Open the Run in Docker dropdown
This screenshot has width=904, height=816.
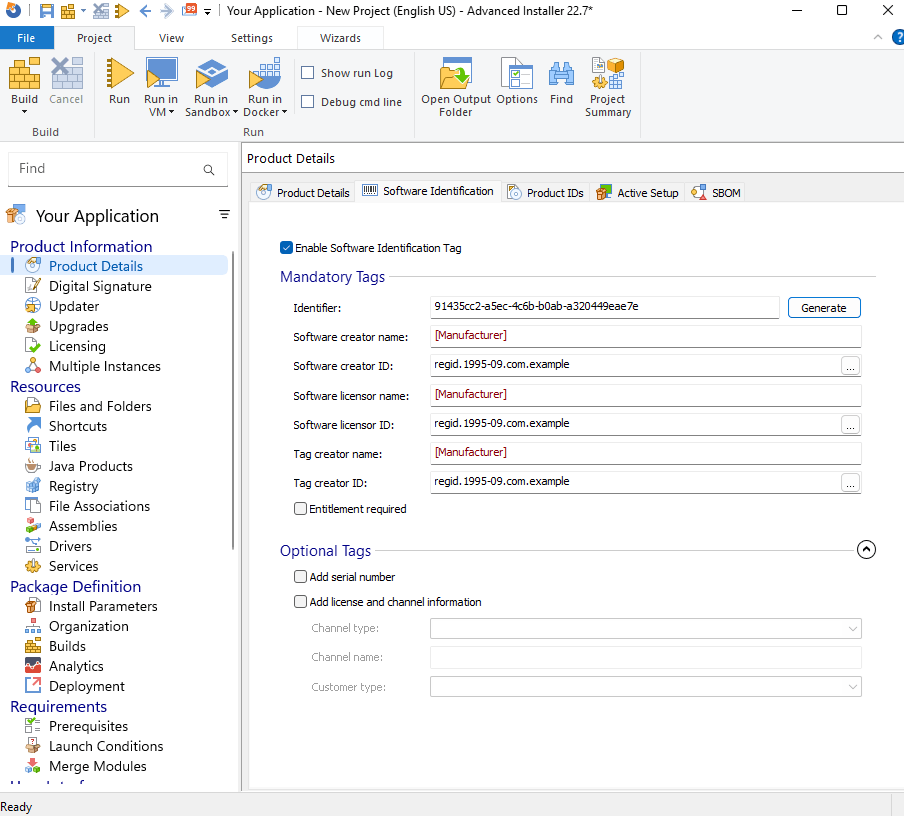[284, 112]
